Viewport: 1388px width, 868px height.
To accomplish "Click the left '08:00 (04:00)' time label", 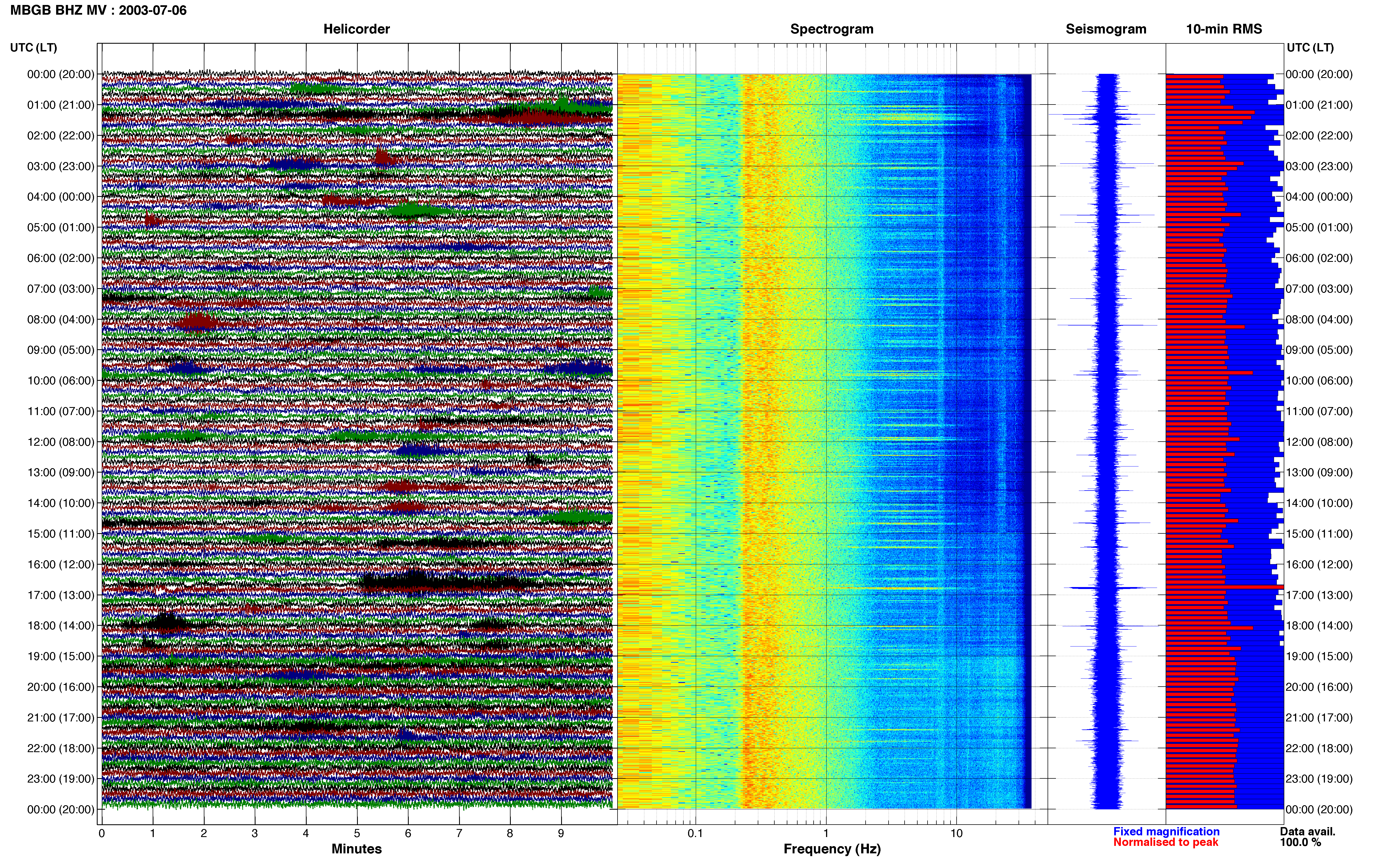I will click(61, 319).
